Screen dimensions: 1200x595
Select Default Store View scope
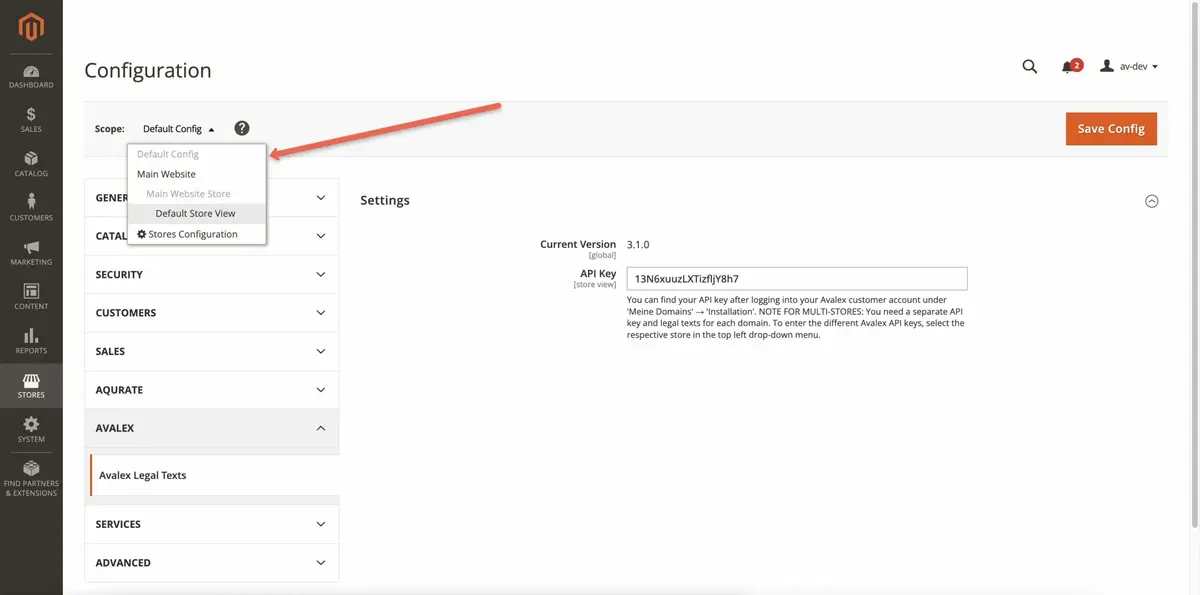coord(196,214)
